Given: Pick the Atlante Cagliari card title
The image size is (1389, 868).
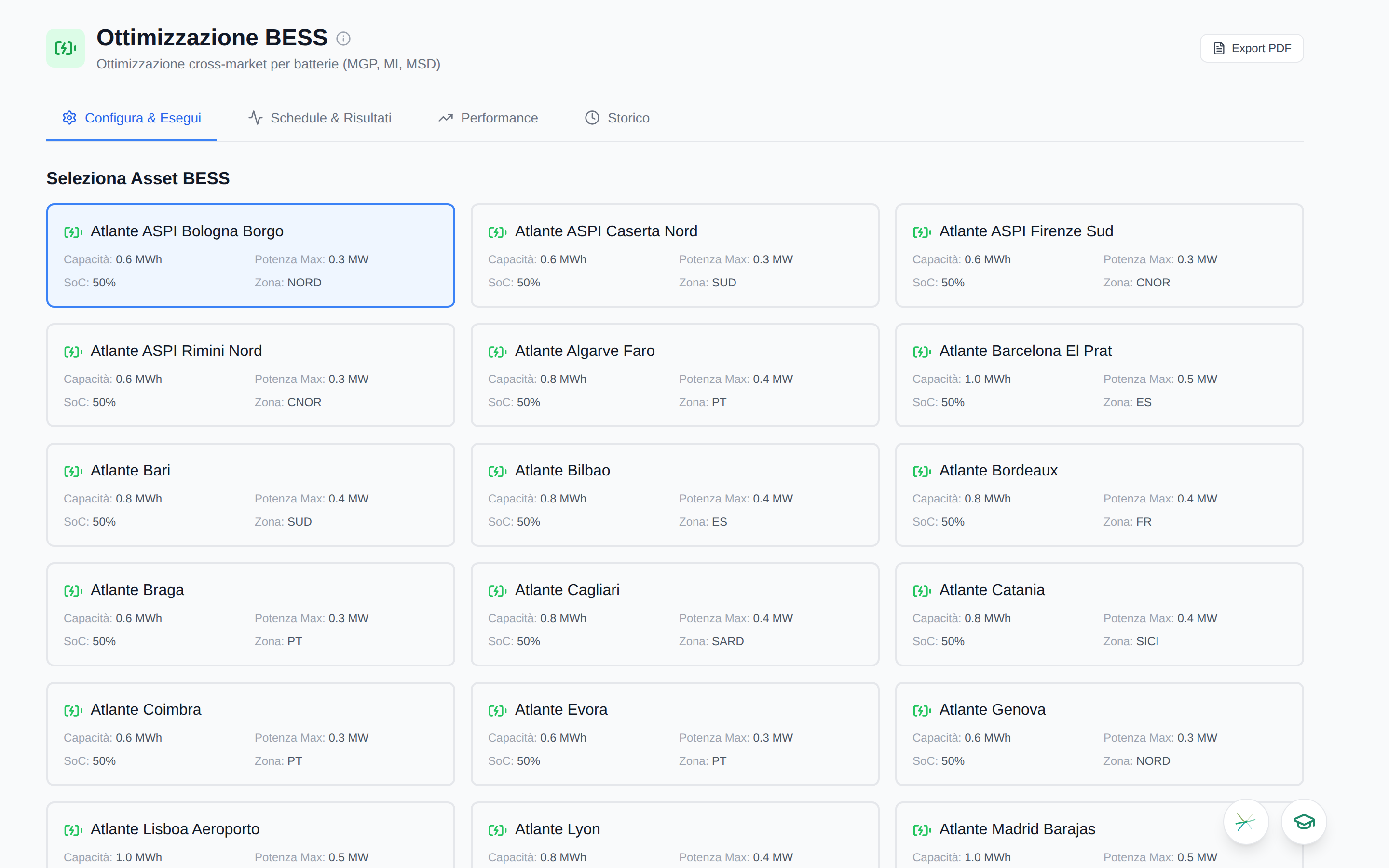Looking at the screenshot, I should pos(567,590).
